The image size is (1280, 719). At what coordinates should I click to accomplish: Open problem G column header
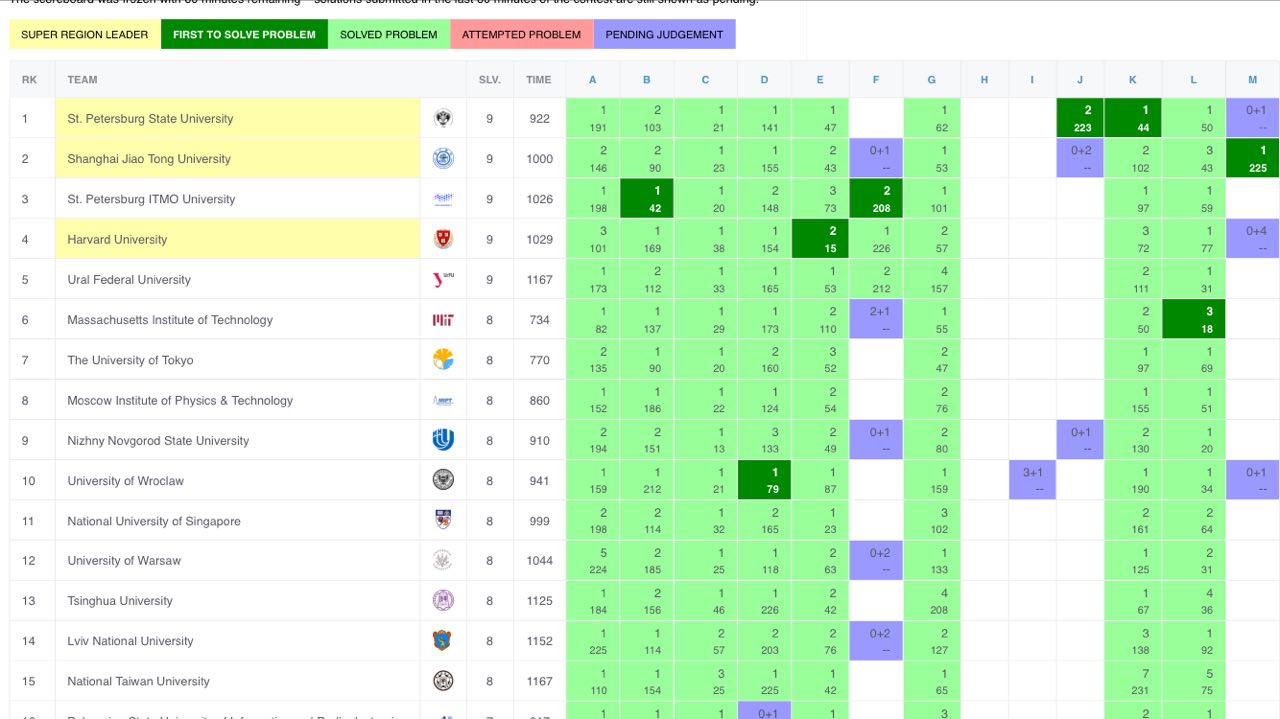(x=932, y=80)
